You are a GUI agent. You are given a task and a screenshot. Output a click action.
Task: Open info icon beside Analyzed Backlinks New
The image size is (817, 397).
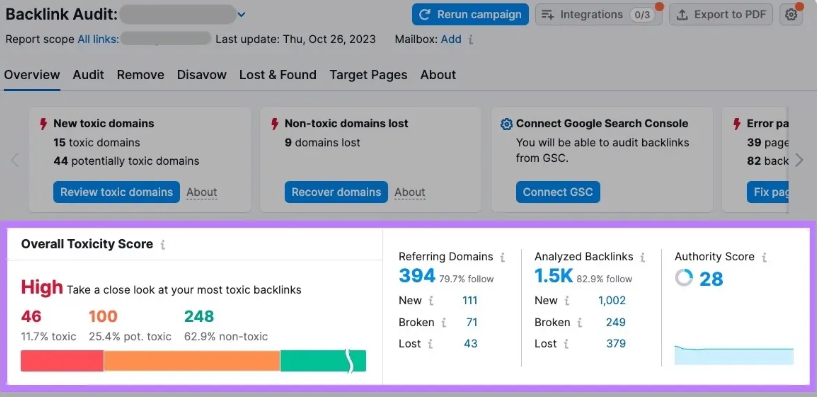(x=566, y=301)
